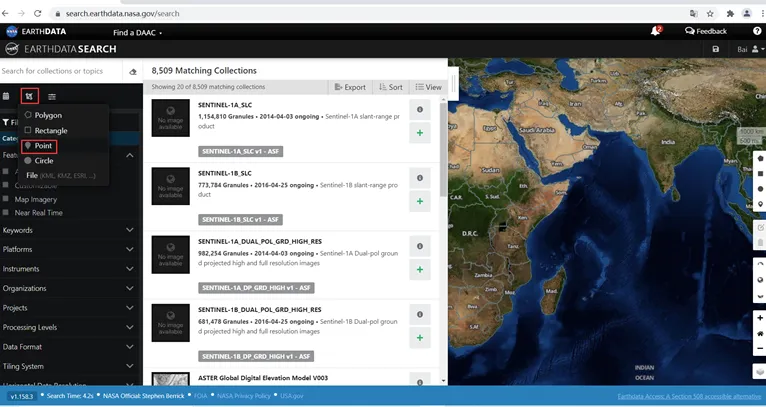The height and width of the screenshot is (407, 766).
Task: Click the collections search input field
Action: pos(61,71)
